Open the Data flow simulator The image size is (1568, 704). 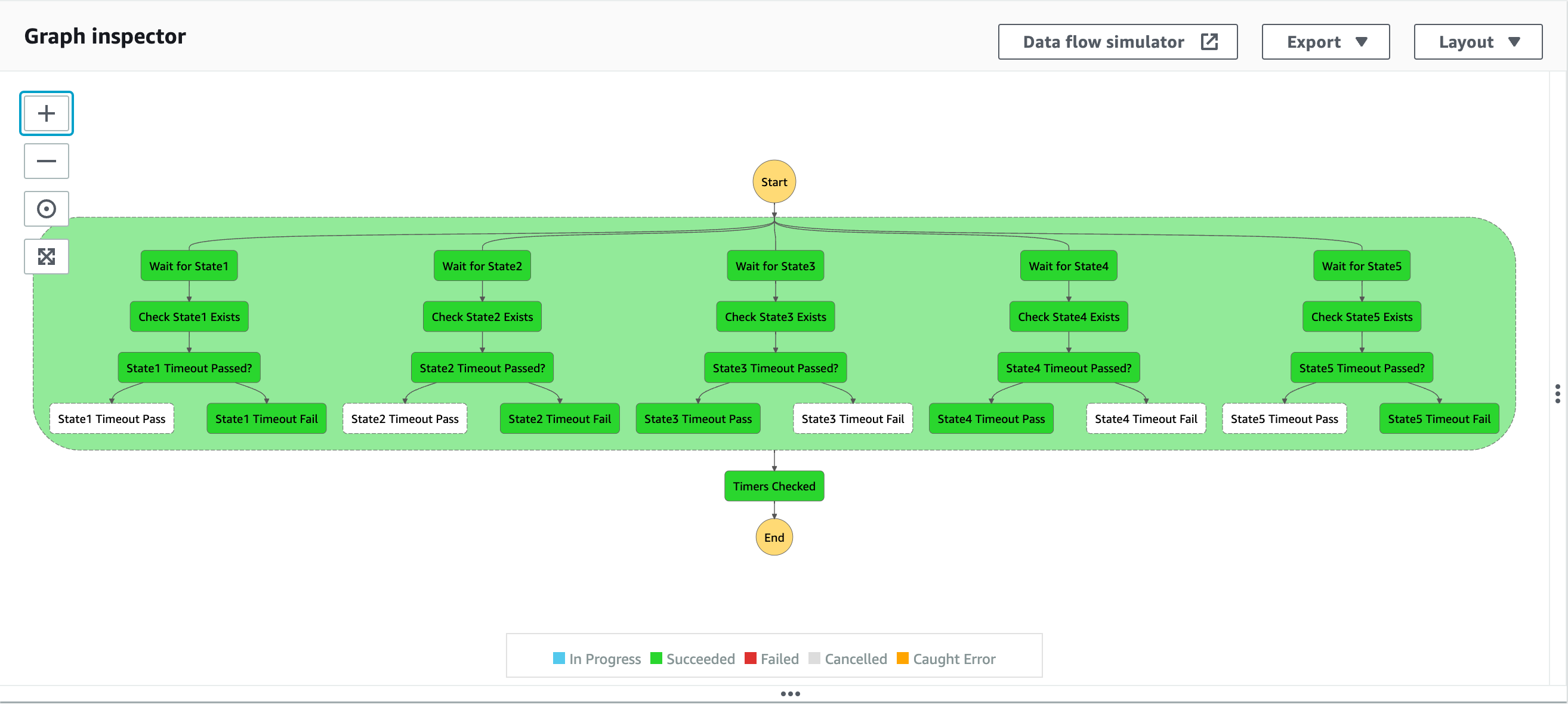[1103, 41]
